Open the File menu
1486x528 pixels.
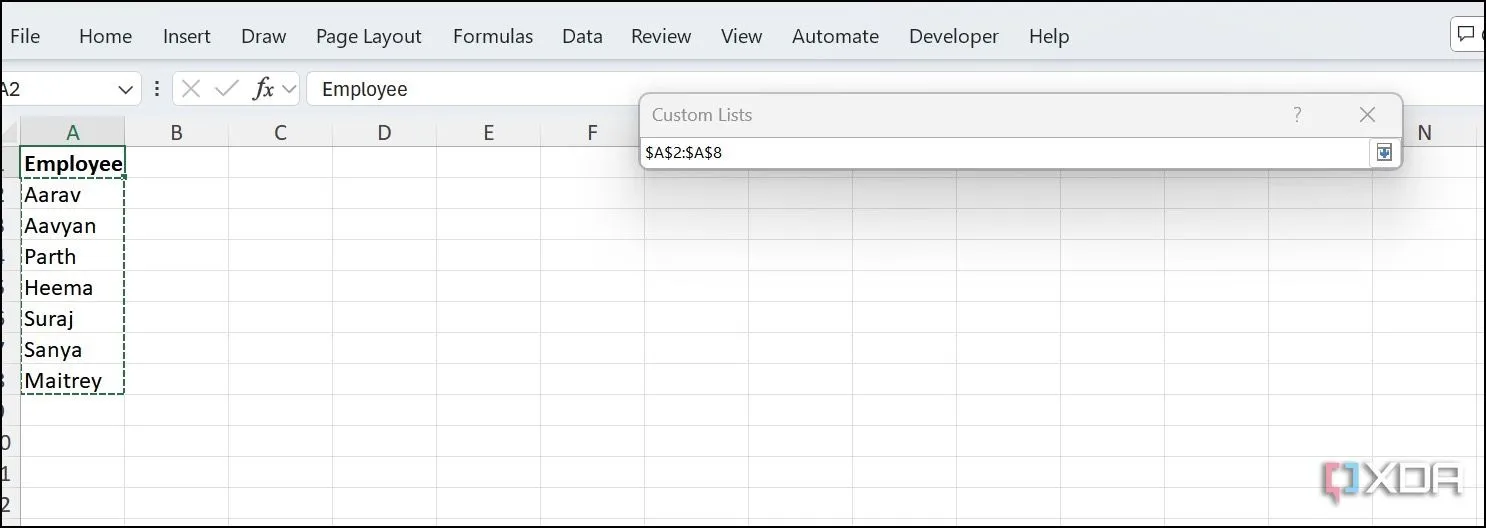[25, 36]
